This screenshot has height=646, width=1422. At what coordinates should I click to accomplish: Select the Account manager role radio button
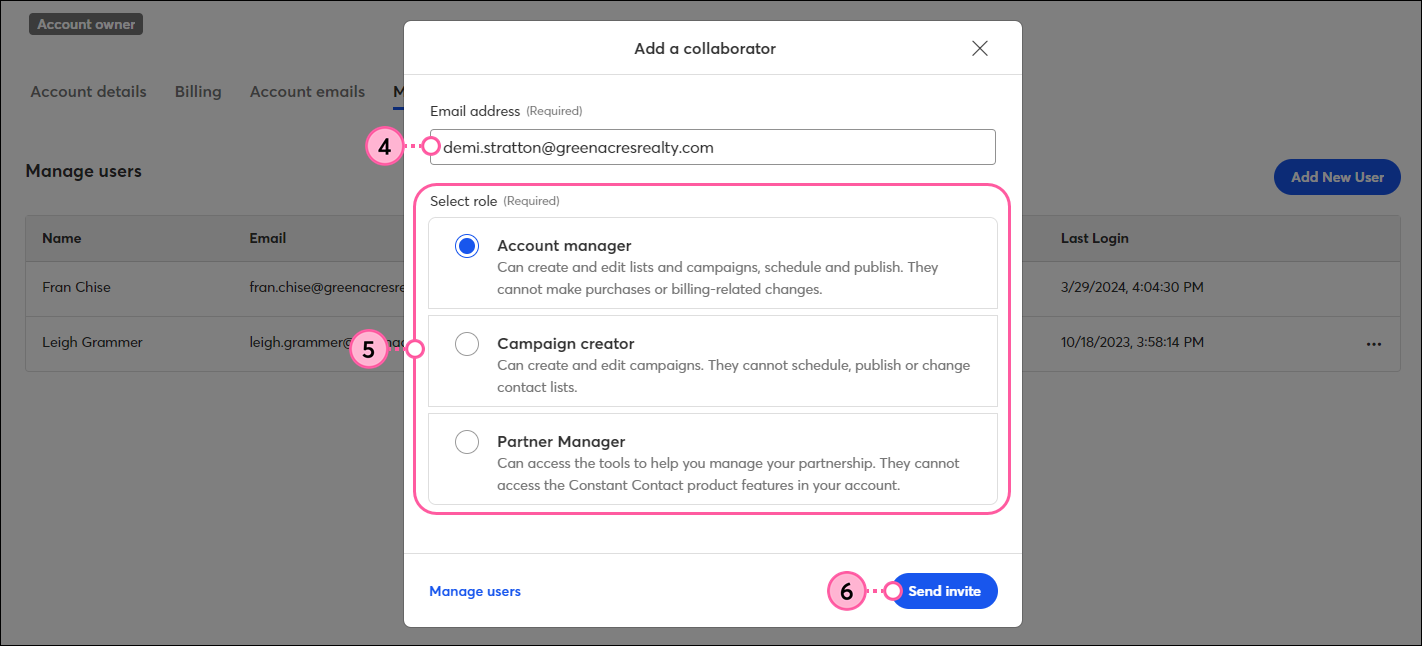coord(467,246)
